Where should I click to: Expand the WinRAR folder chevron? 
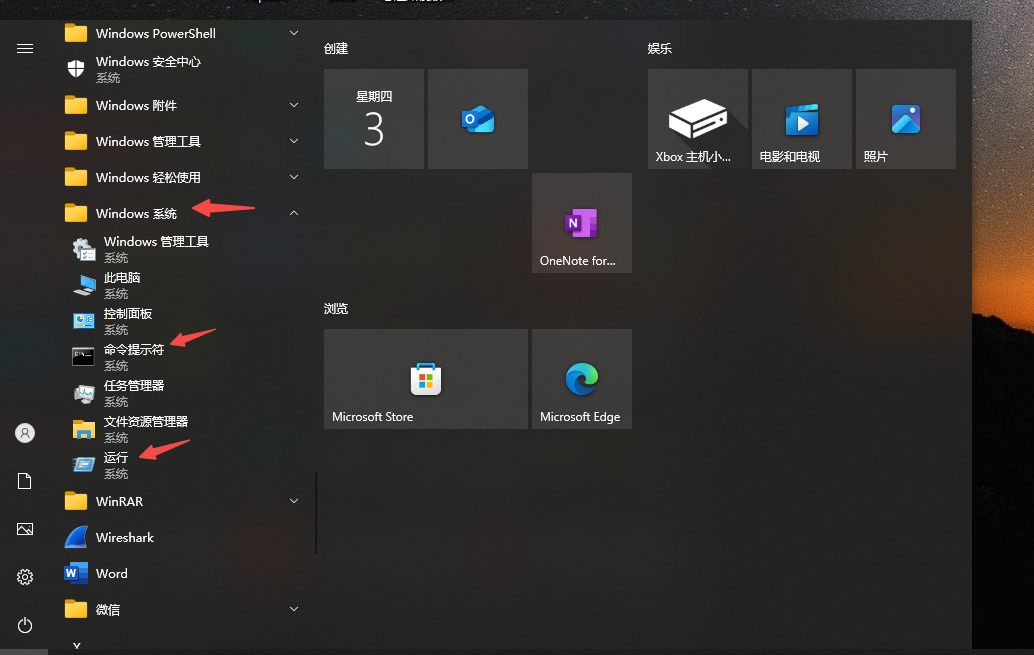[294, 501]
